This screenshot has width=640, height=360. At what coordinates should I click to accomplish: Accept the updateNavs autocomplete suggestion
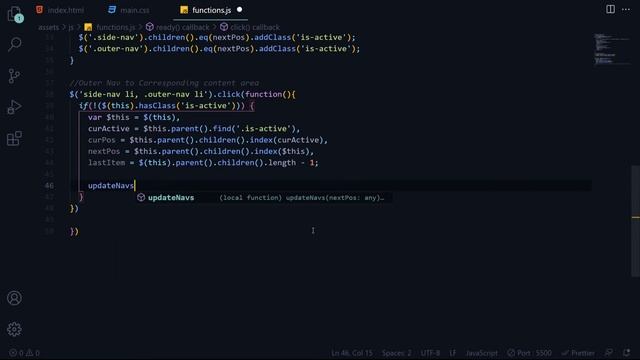pyautogui.click(x=264, y=198)
